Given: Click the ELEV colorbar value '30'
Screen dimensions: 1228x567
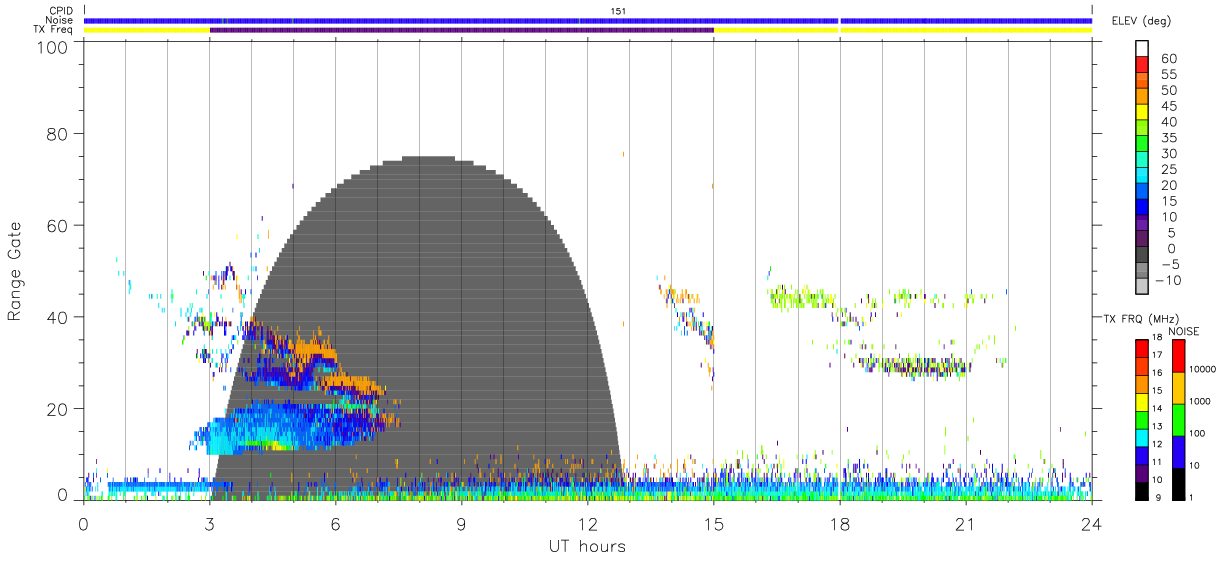Looking at the screenshot, I should pyautogui.click(x=1168, y=153).
